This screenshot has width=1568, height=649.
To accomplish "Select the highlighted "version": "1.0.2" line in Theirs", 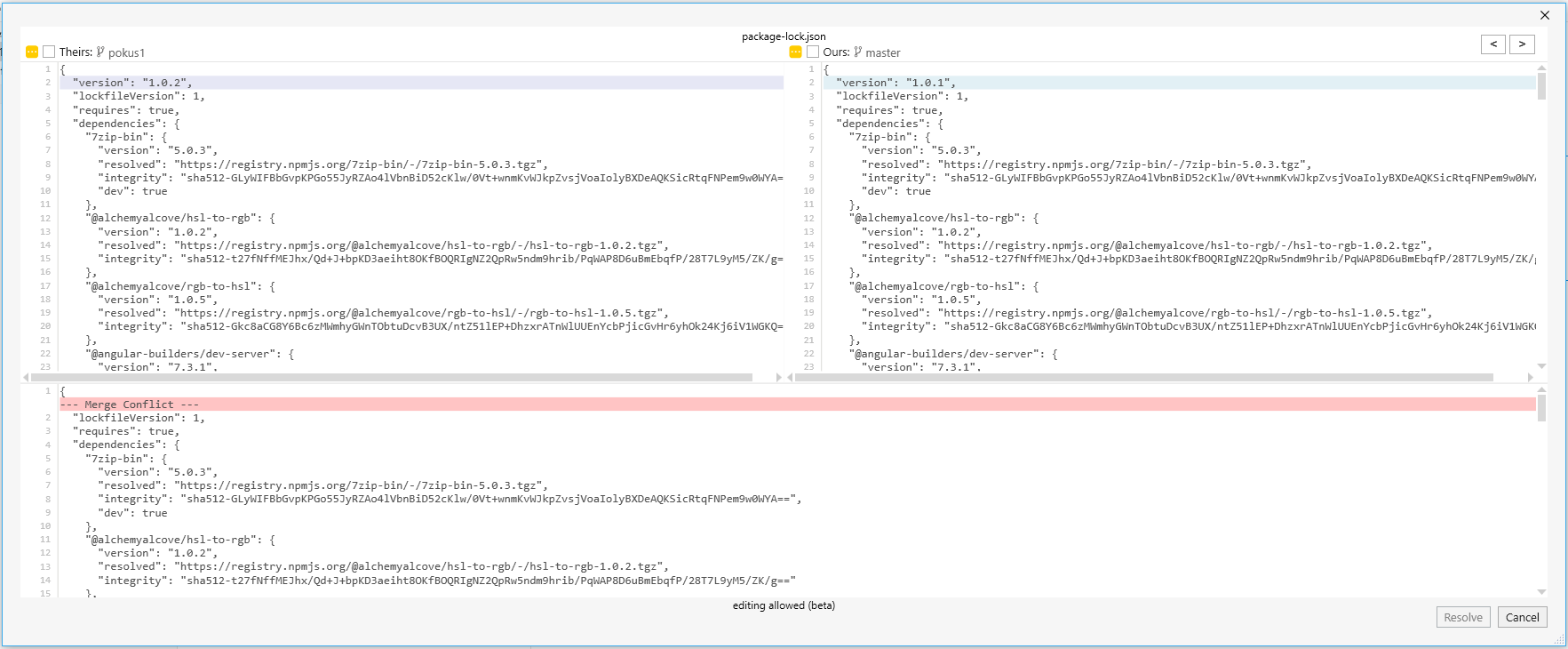I will (x=421, y=83).
